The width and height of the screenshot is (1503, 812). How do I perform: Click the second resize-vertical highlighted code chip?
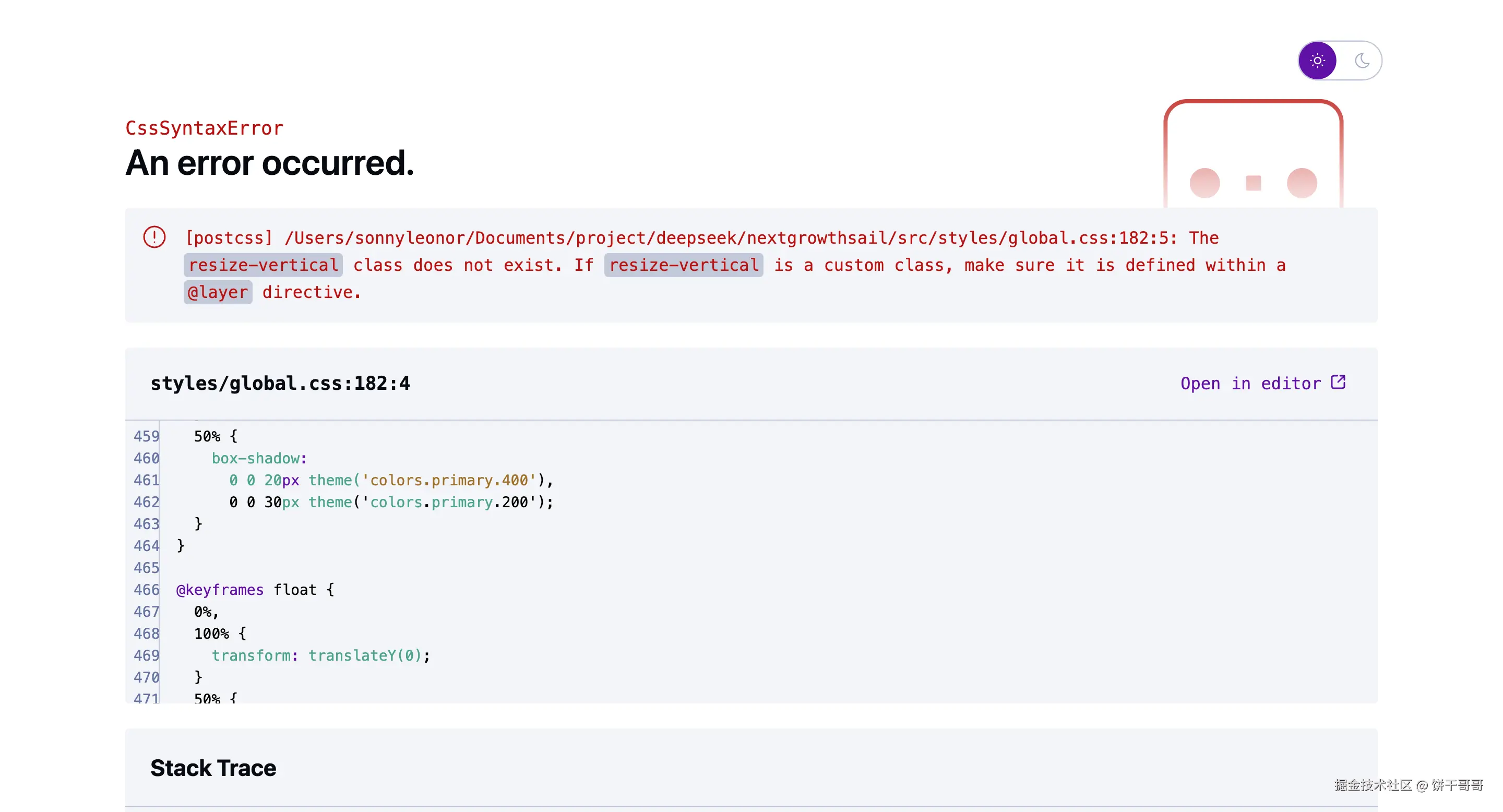coord(683,265)
